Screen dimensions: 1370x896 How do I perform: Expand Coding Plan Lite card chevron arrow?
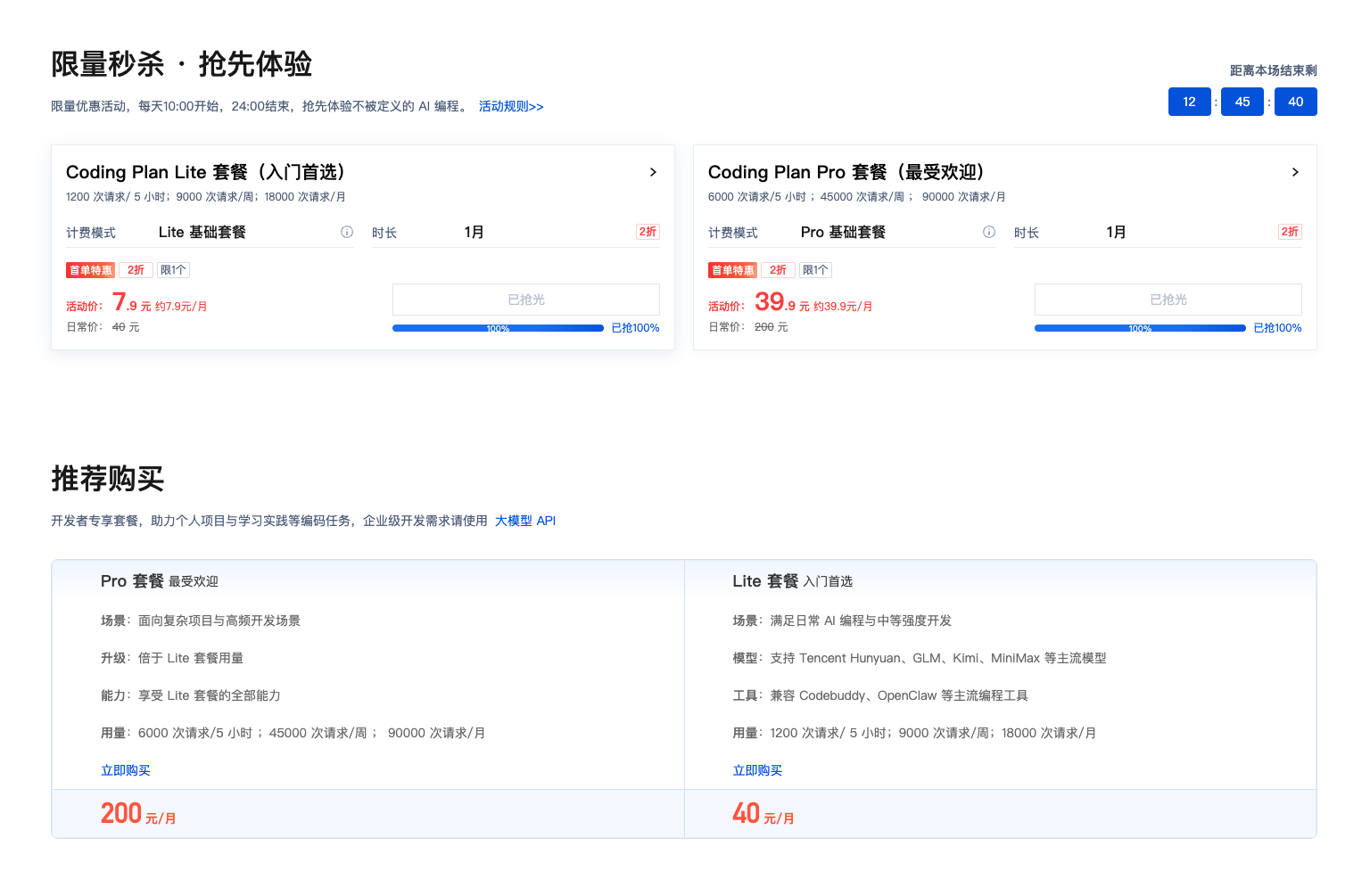click(653, 172)
